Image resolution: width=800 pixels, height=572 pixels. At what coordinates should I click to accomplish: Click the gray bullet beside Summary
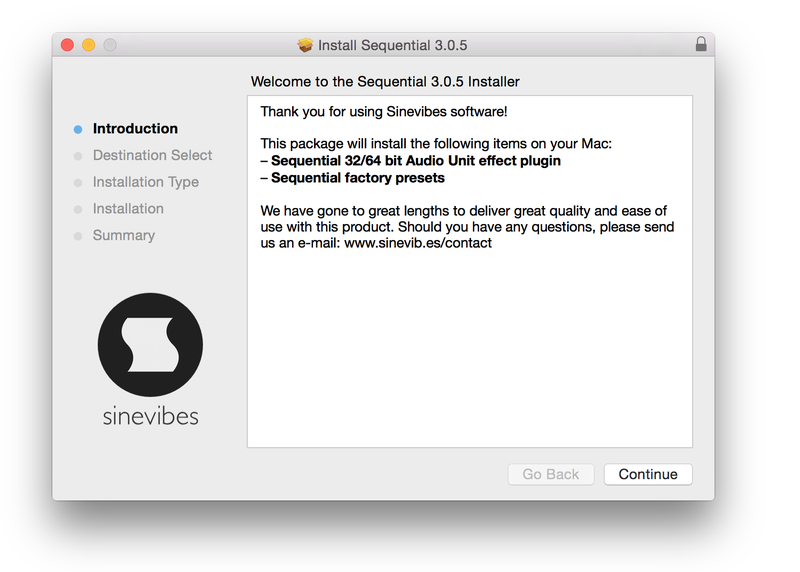tap(78, 236)
